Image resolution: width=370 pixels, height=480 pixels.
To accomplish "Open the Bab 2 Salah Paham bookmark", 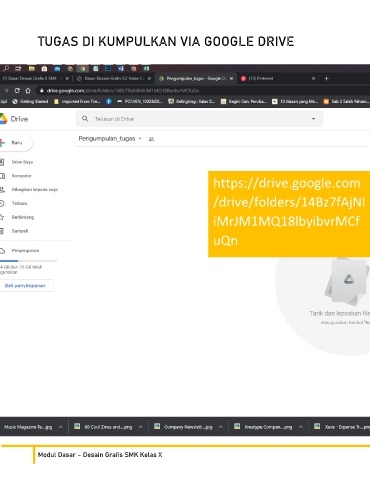I will click(x=346, y=102).
